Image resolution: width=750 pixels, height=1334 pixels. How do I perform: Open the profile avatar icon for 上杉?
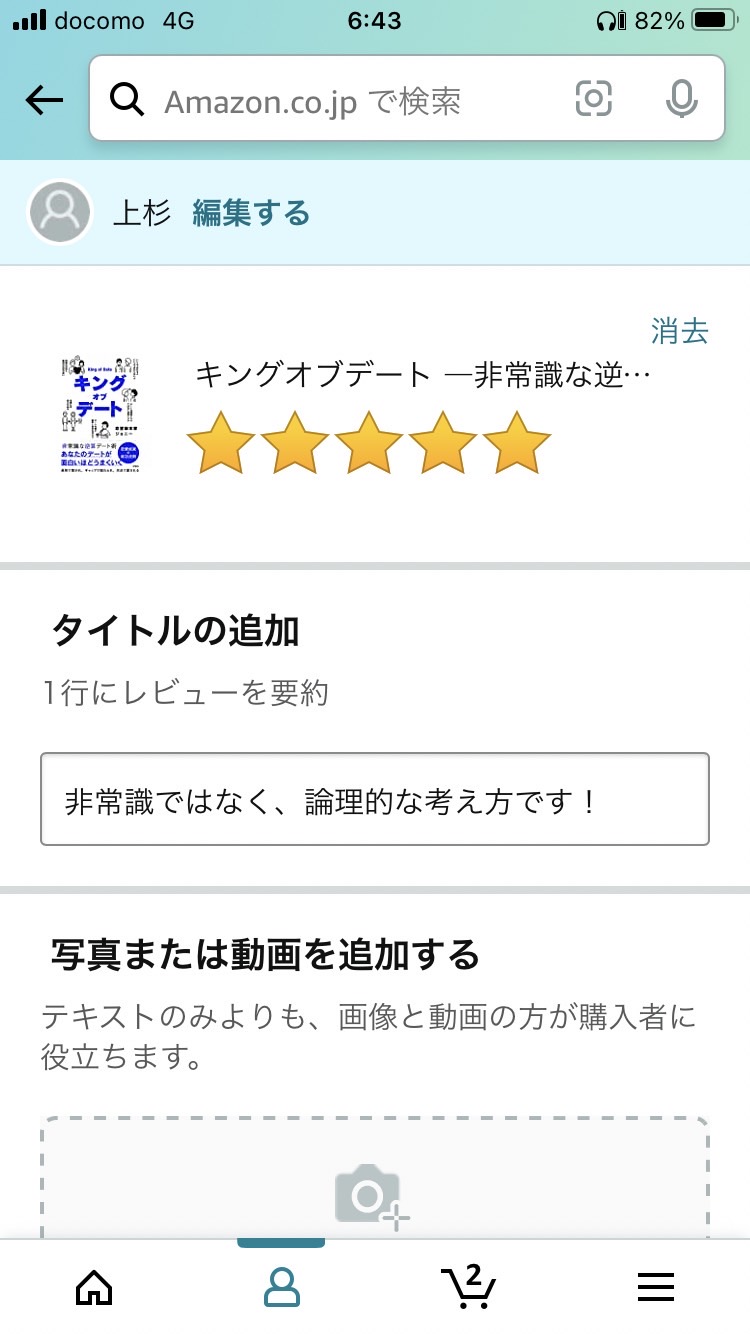(60, 212)
